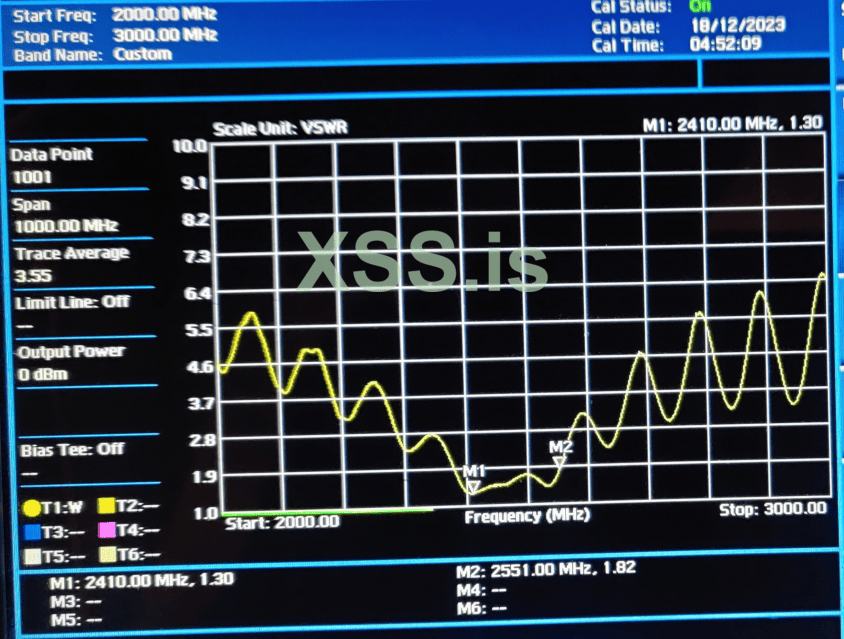
Task: Click the T5 trace square
Action: click(x=33, y=556)
